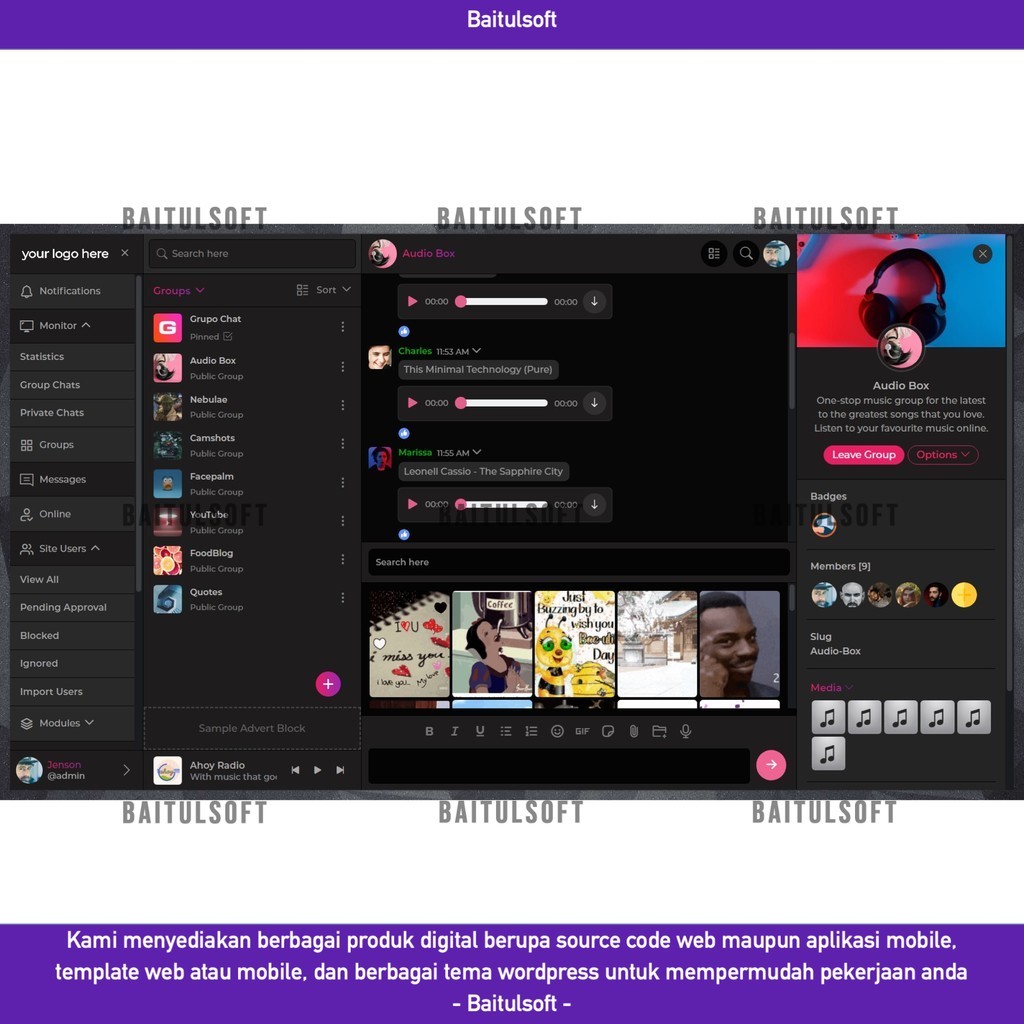Close the left sidebar with X
Image resolution: width=1024 pixels, height=1024 pixels.
click(125, 253)
